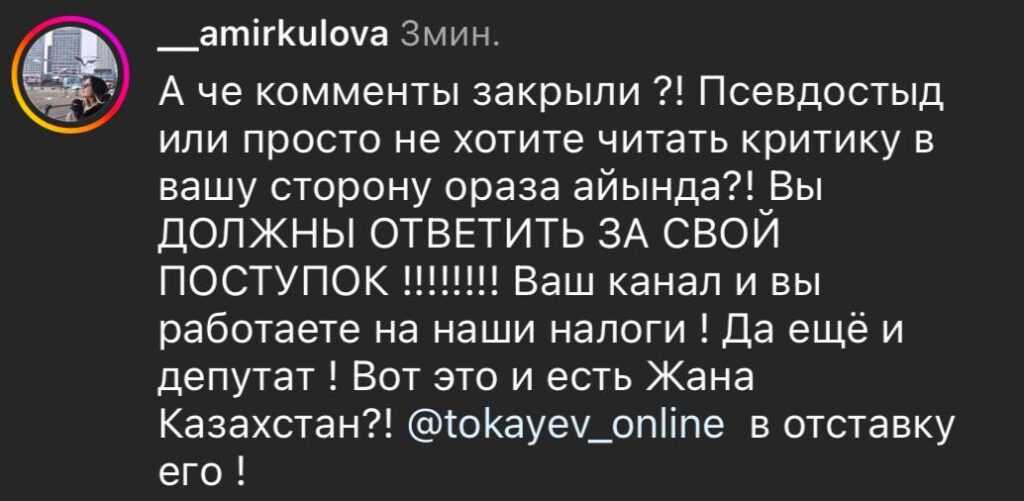Open the __amirkulova profile avatar
This screenshot has width=1024, height=501.
(x=71, y=74)
